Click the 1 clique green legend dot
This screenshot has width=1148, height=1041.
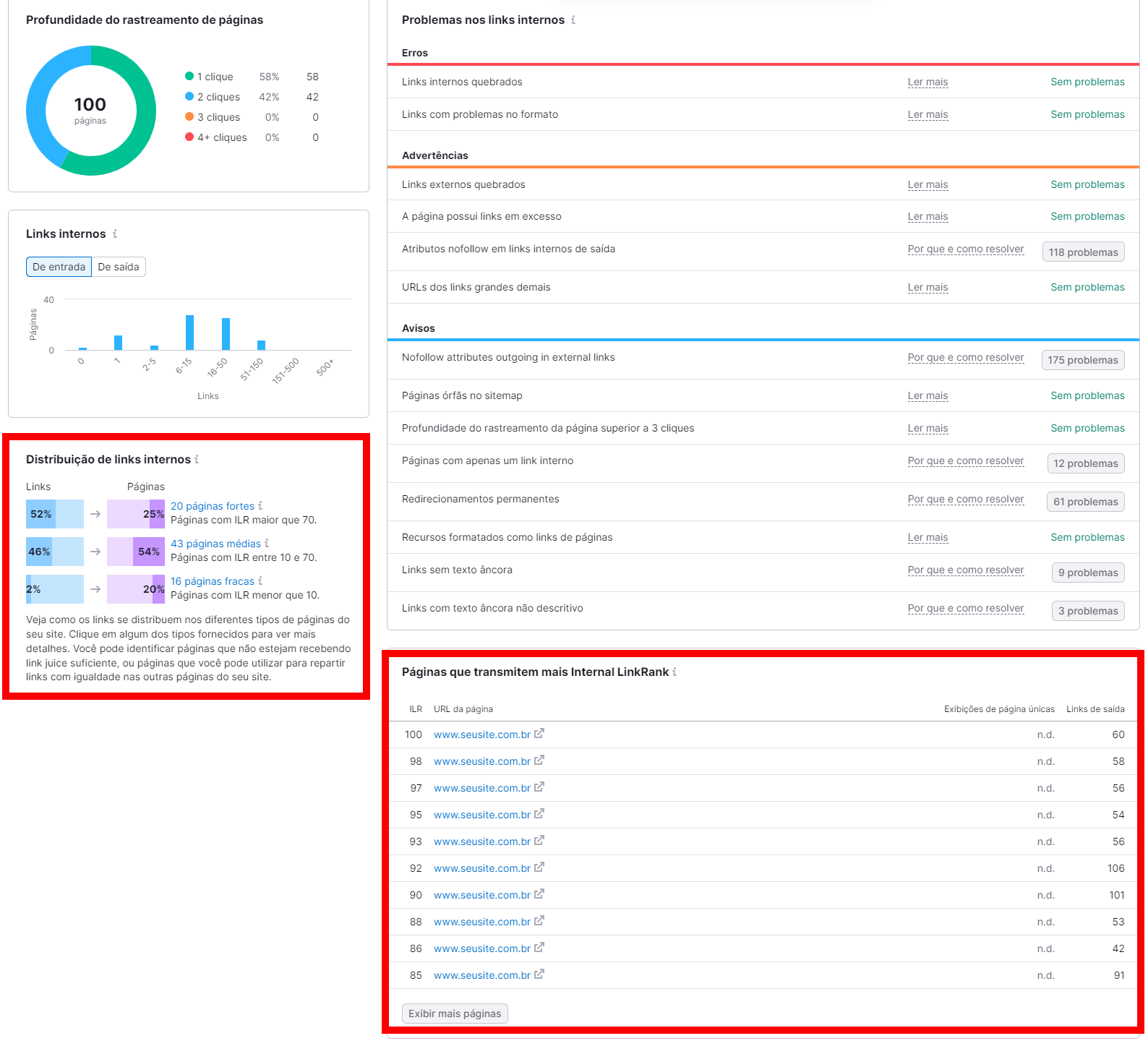(189, 76)
